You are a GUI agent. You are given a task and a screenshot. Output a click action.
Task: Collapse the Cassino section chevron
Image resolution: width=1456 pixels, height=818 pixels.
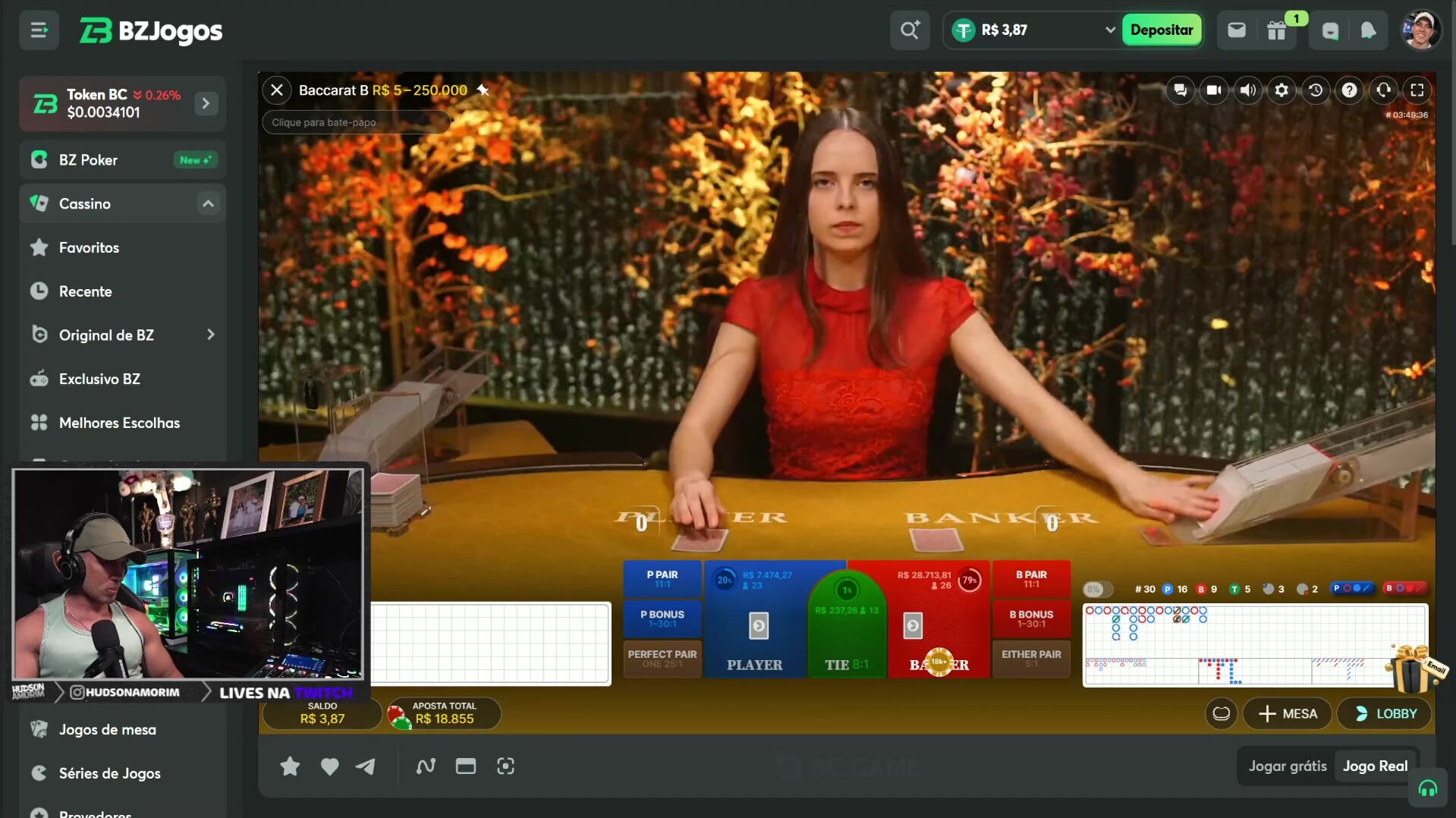[208, 203]
